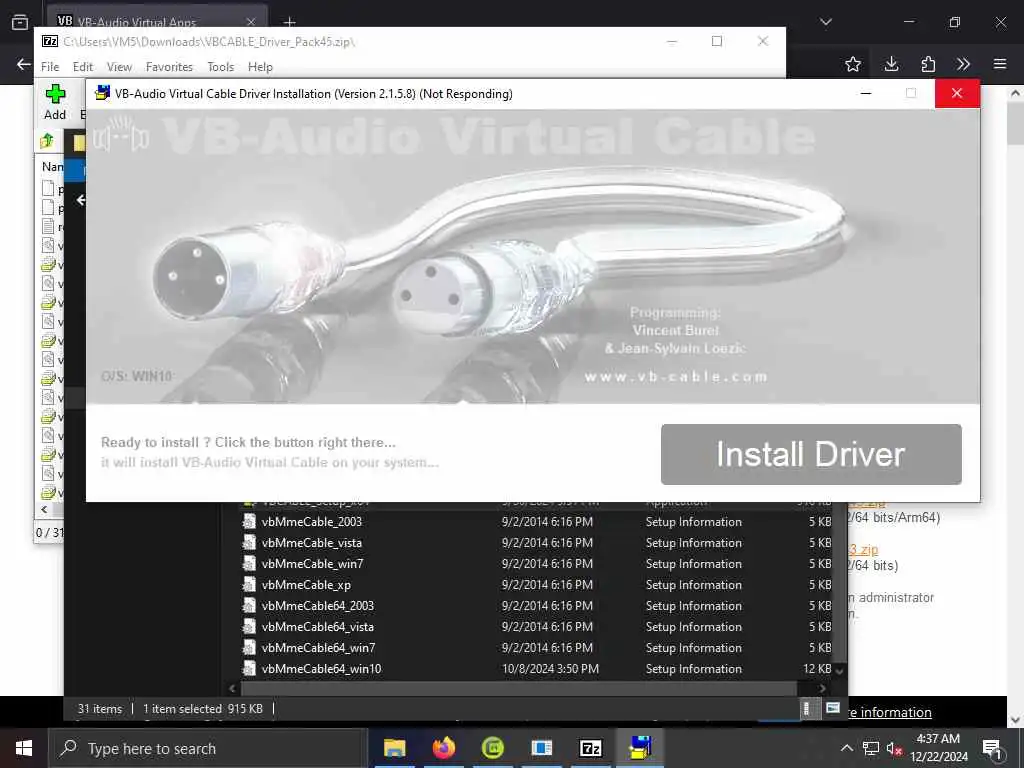
Task: Open Firefox hamburger application menu
Action: coord(1000,64)
